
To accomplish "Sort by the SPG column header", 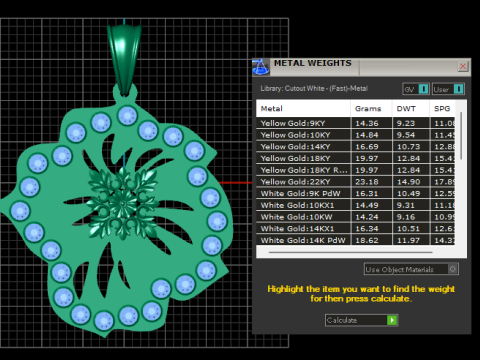I will (442, 109).
